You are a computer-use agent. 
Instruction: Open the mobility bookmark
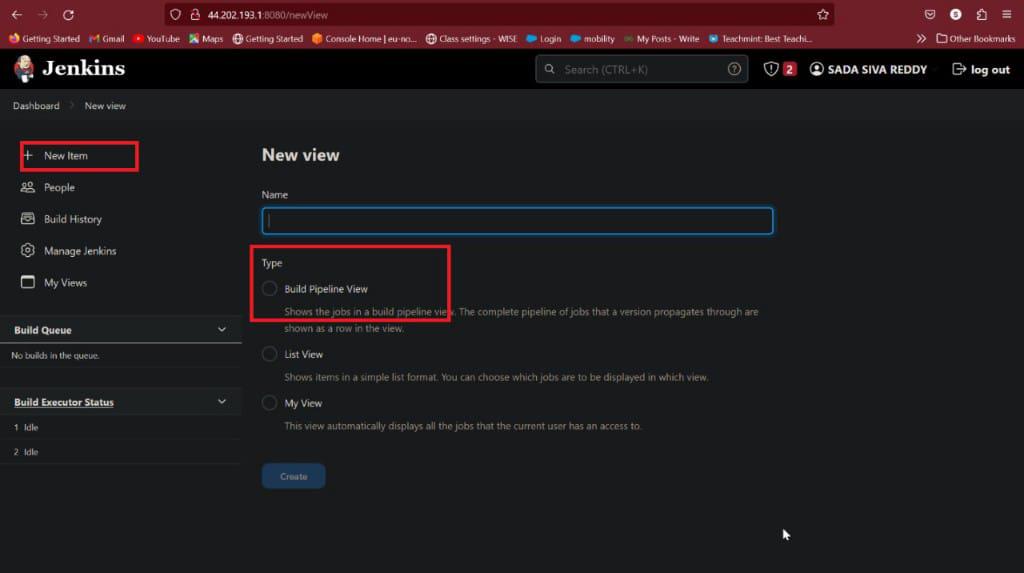(x=592, y=39)
